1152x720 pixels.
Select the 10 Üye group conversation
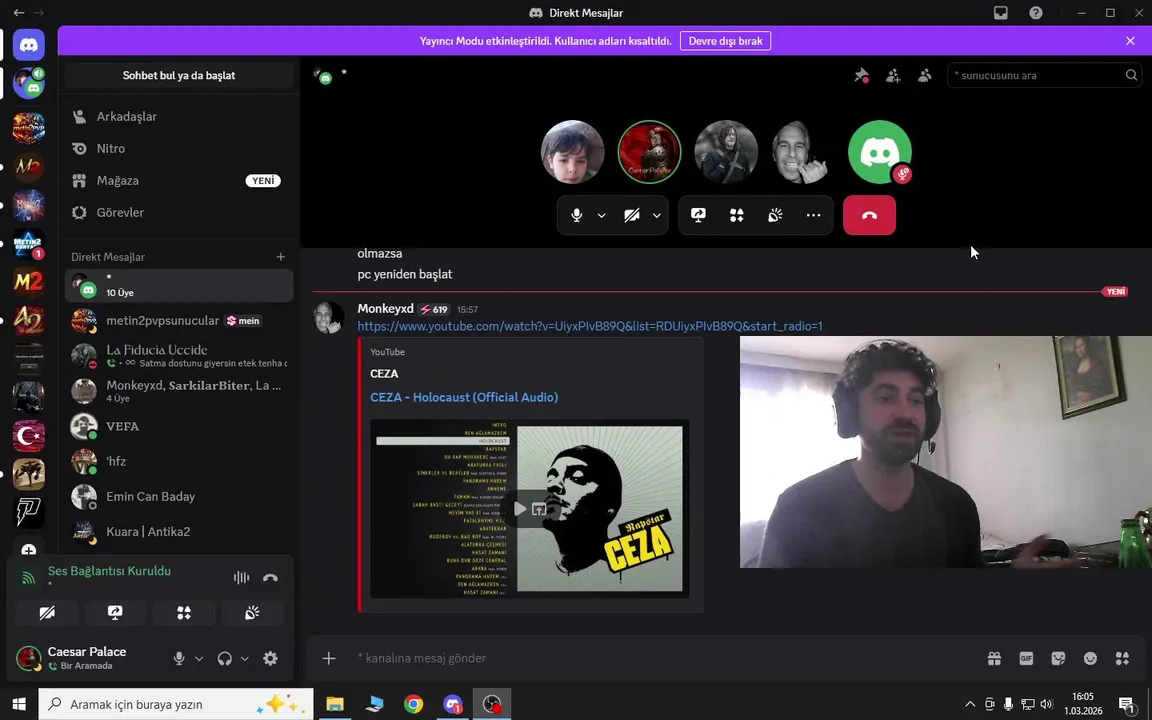tap(179, 285)
